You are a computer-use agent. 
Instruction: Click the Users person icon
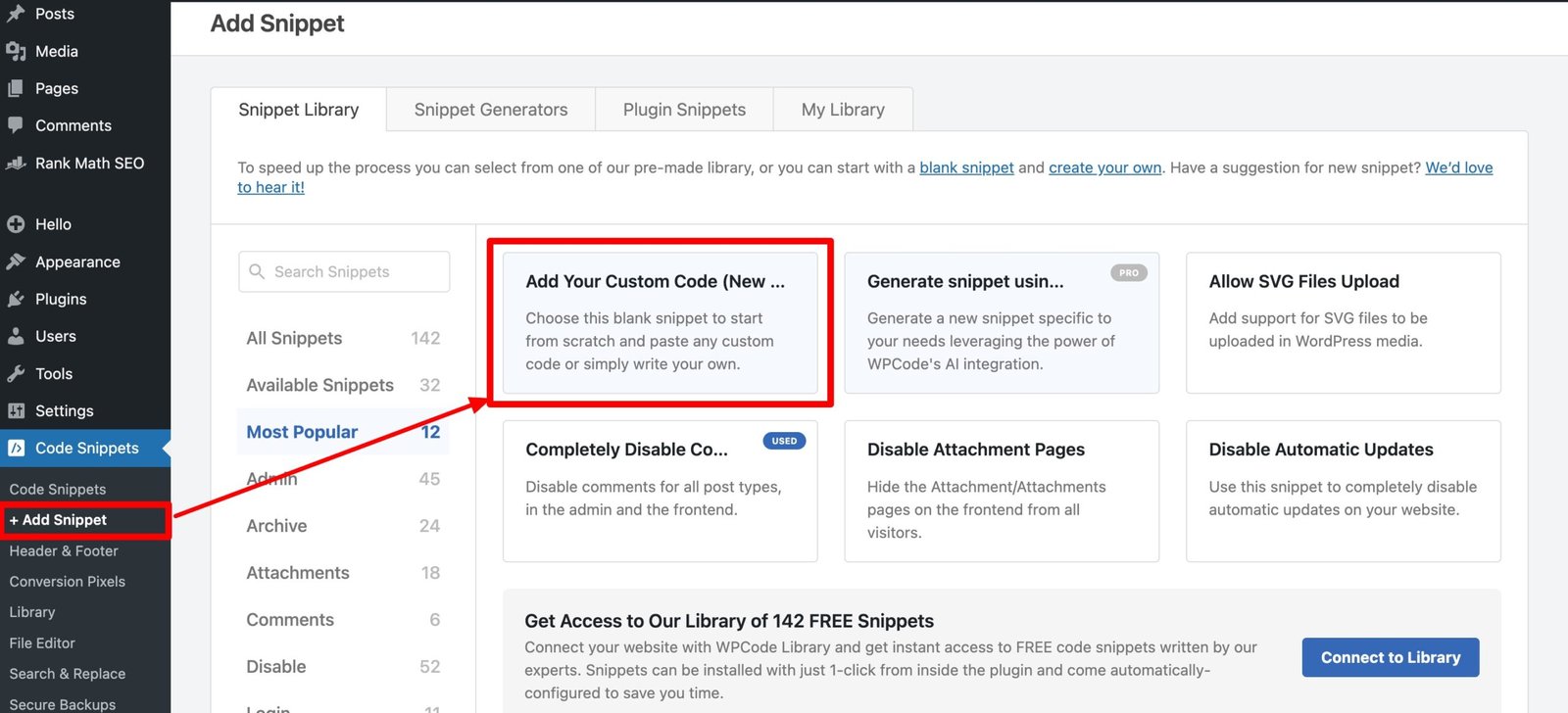pyautogui.click(x=16, y=336)
